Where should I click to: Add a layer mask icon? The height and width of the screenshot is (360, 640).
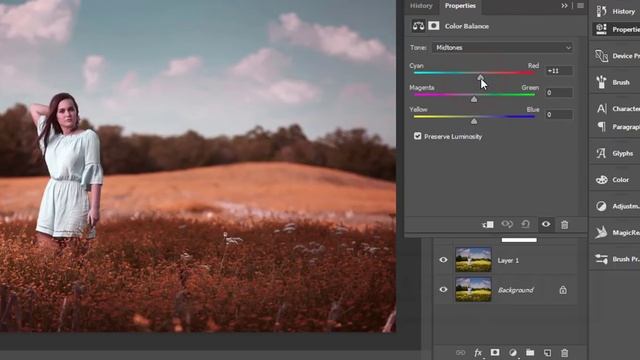tap(495, 352)
